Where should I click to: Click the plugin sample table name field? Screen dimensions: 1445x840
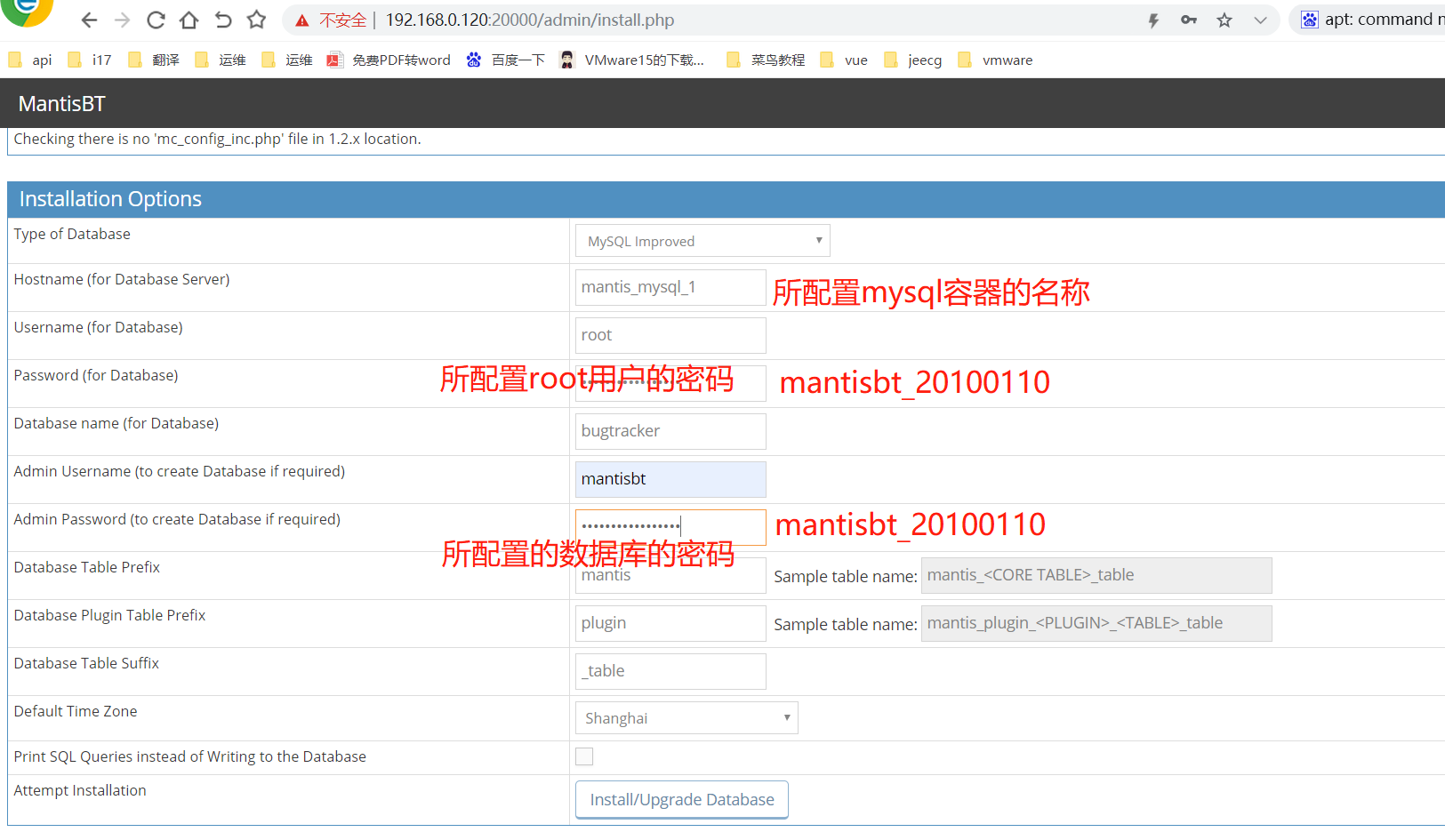tap(1096, 623)
